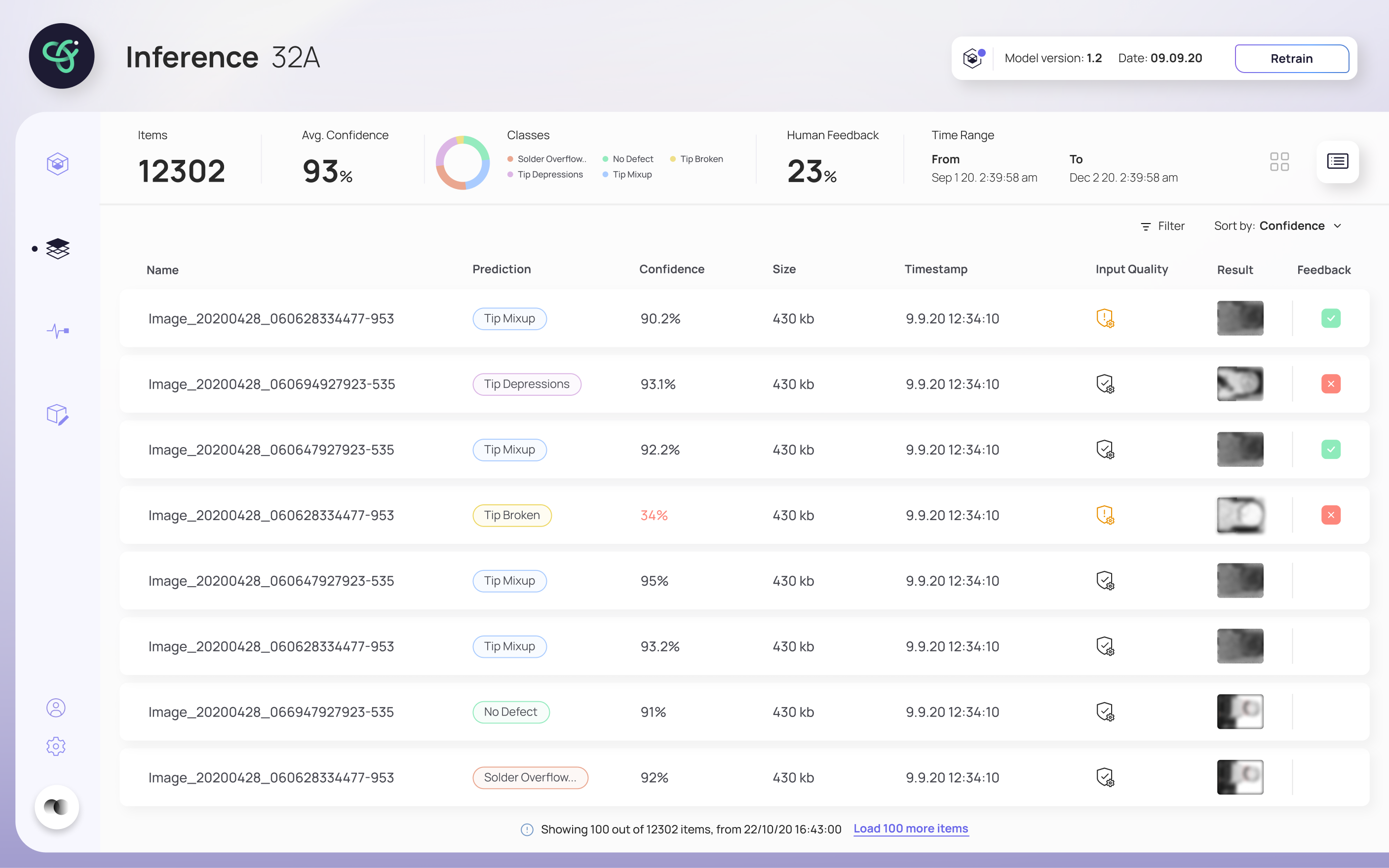1389x868 pixels.
Task: Click the Classes donut chart
Action: tap(462, 162)
